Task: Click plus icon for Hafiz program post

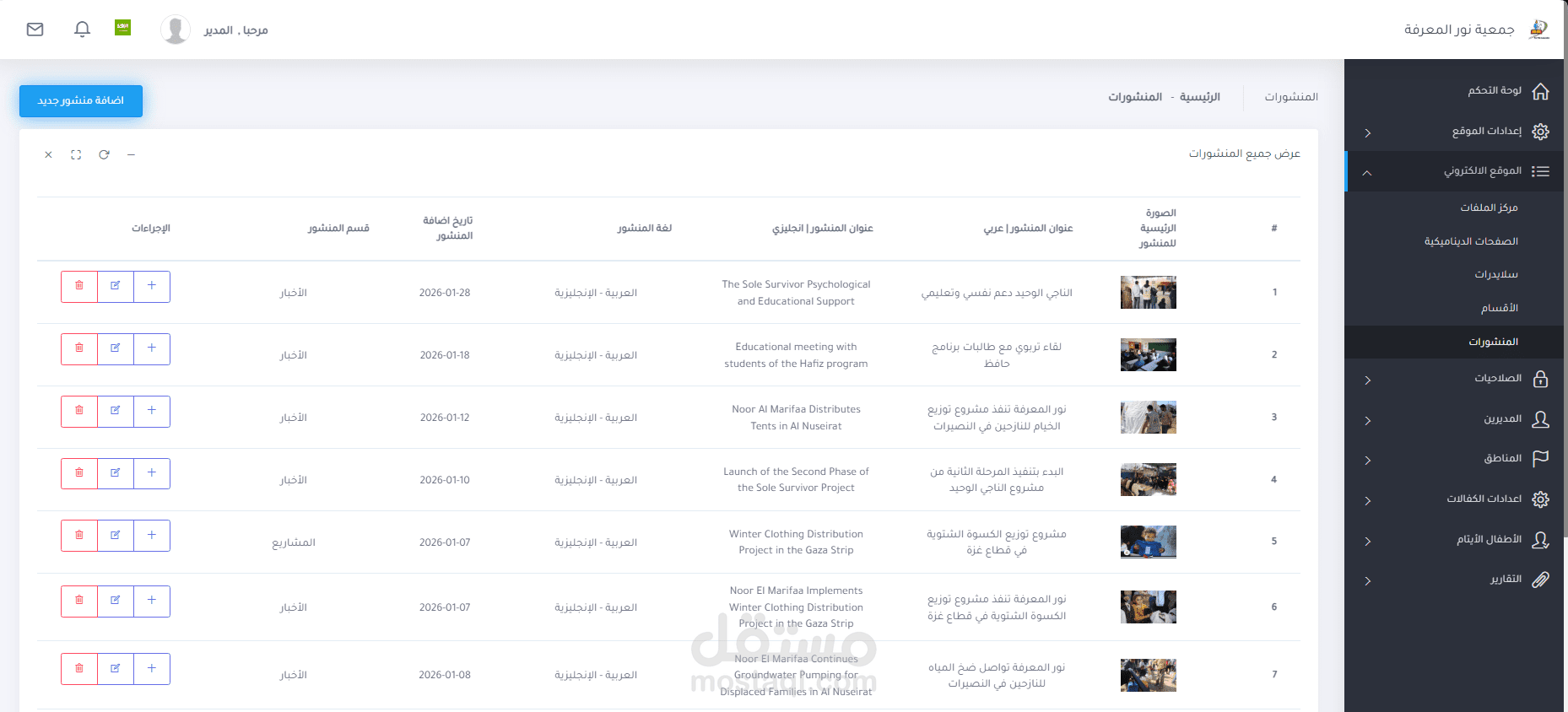Action: pyautogui.click(x=152, y=348)
